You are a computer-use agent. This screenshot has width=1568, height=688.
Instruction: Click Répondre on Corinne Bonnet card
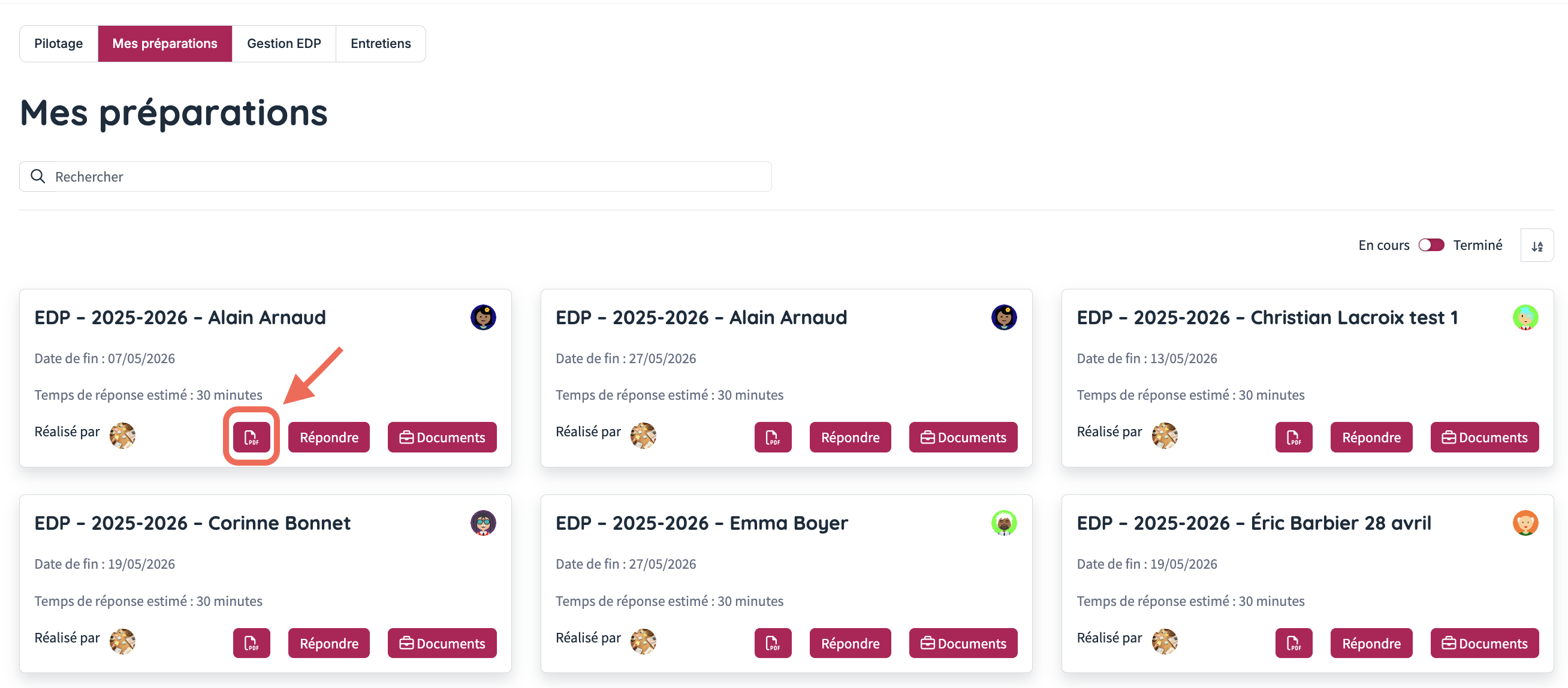tap(328, 643)
